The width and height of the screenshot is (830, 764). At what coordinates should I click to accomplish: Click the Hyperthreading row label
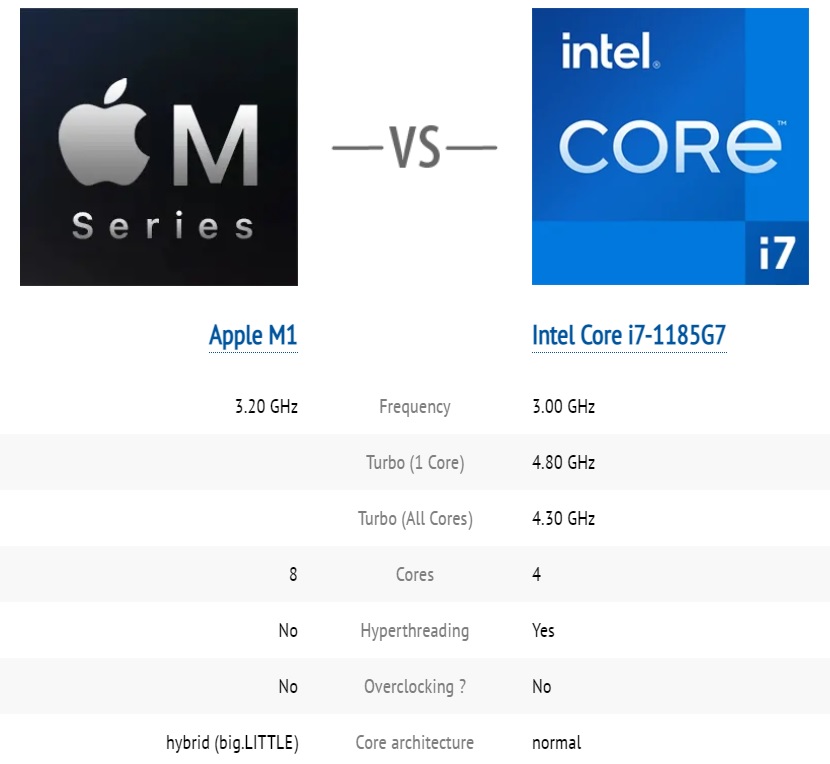point(414,631)
